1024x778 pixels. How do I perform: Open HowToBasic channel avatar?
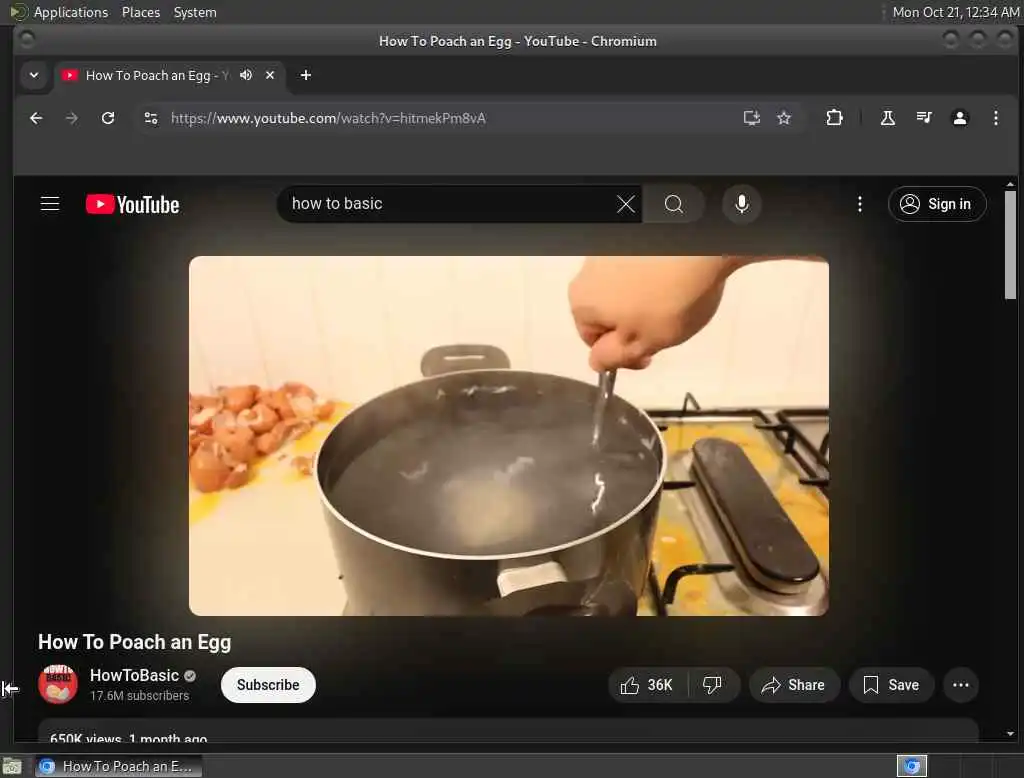[x=58, y=684]
